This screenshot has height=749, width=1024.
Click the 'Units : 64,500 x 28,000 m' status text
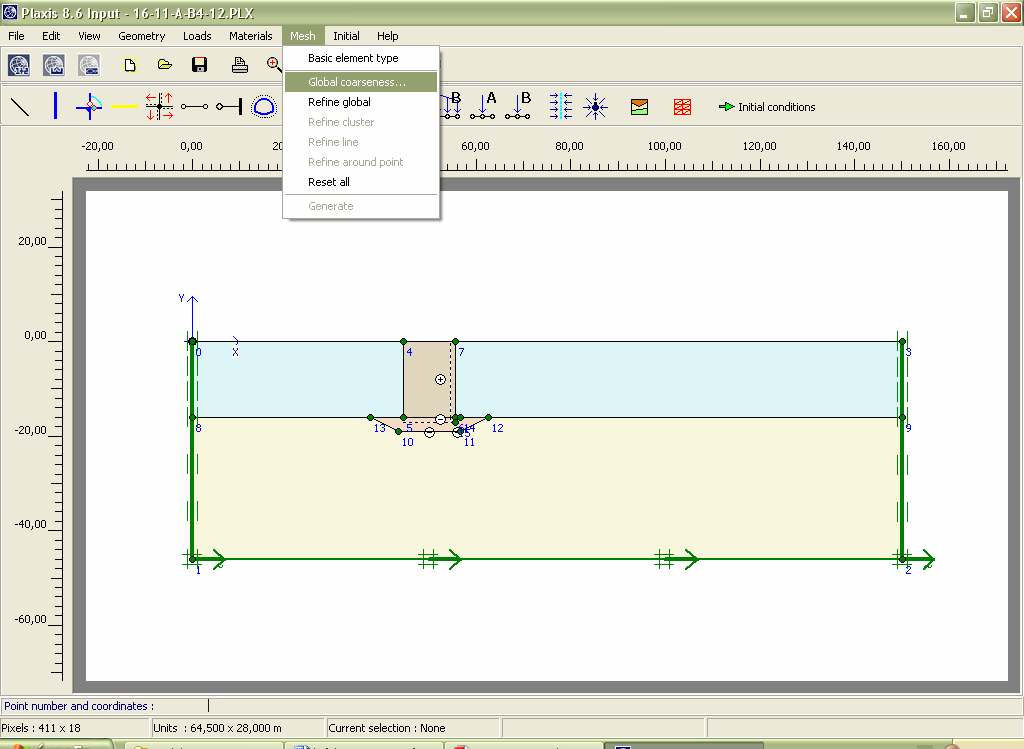[x=217, y=728]
